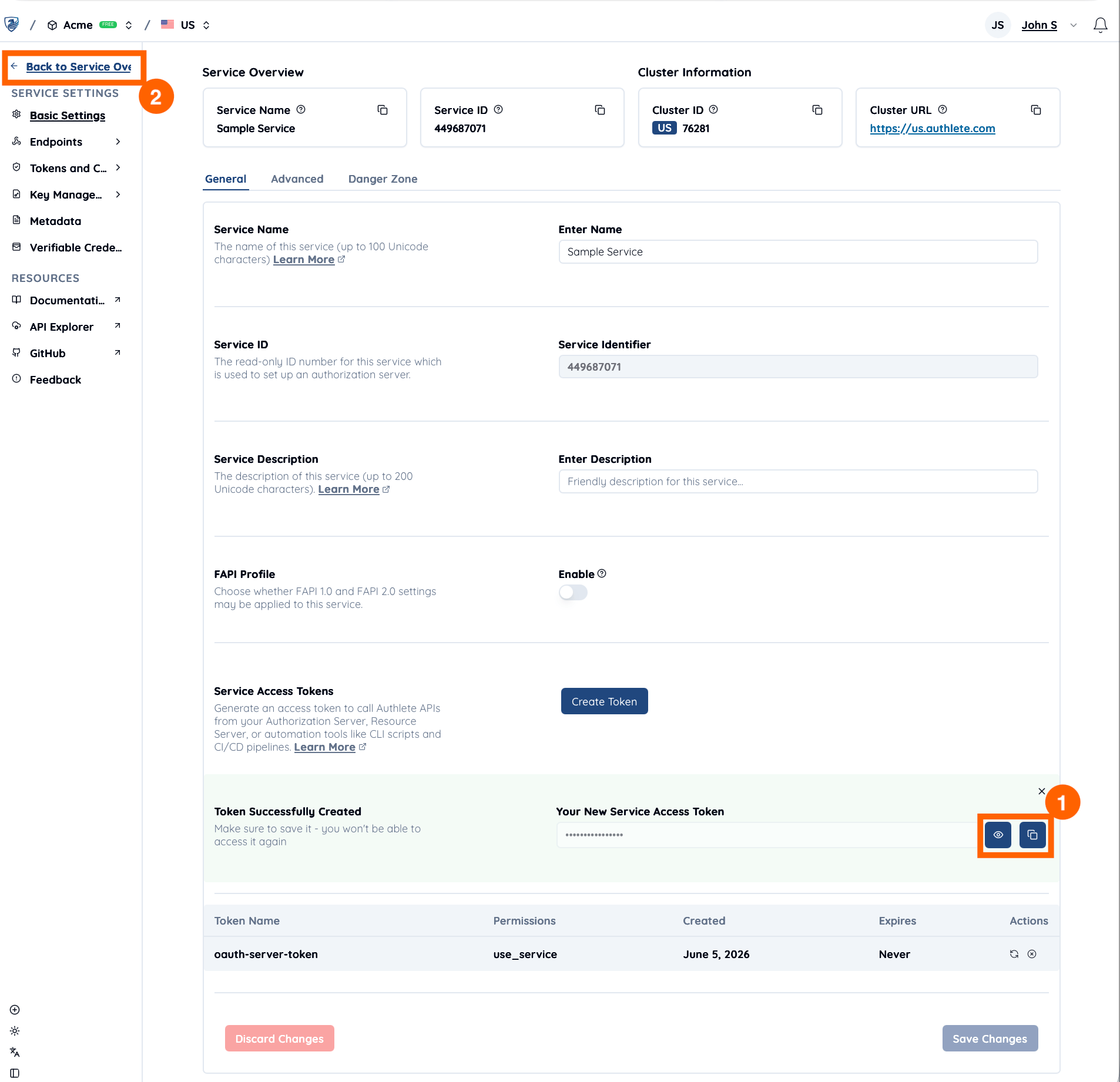Reveal the hidden service access token
The width and height of the screenshot is (1120, 1082).
998,835
